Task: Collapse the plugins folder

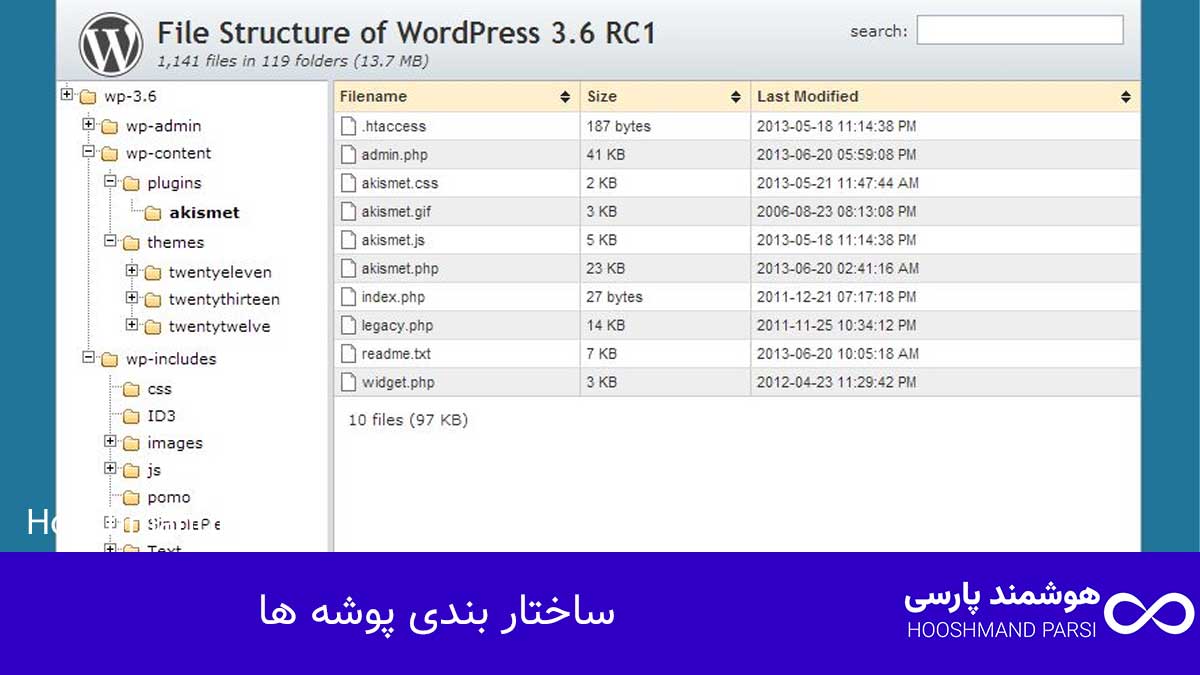Action: pyautogui.click(x=110, y=182)
